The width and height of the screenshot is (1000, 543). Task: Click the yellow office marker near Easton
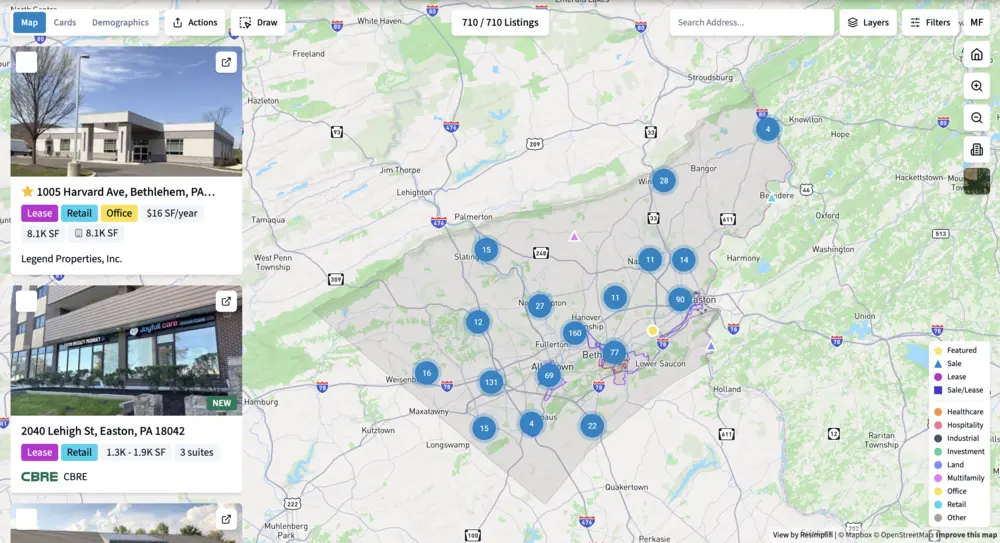[x=652, y=331]
